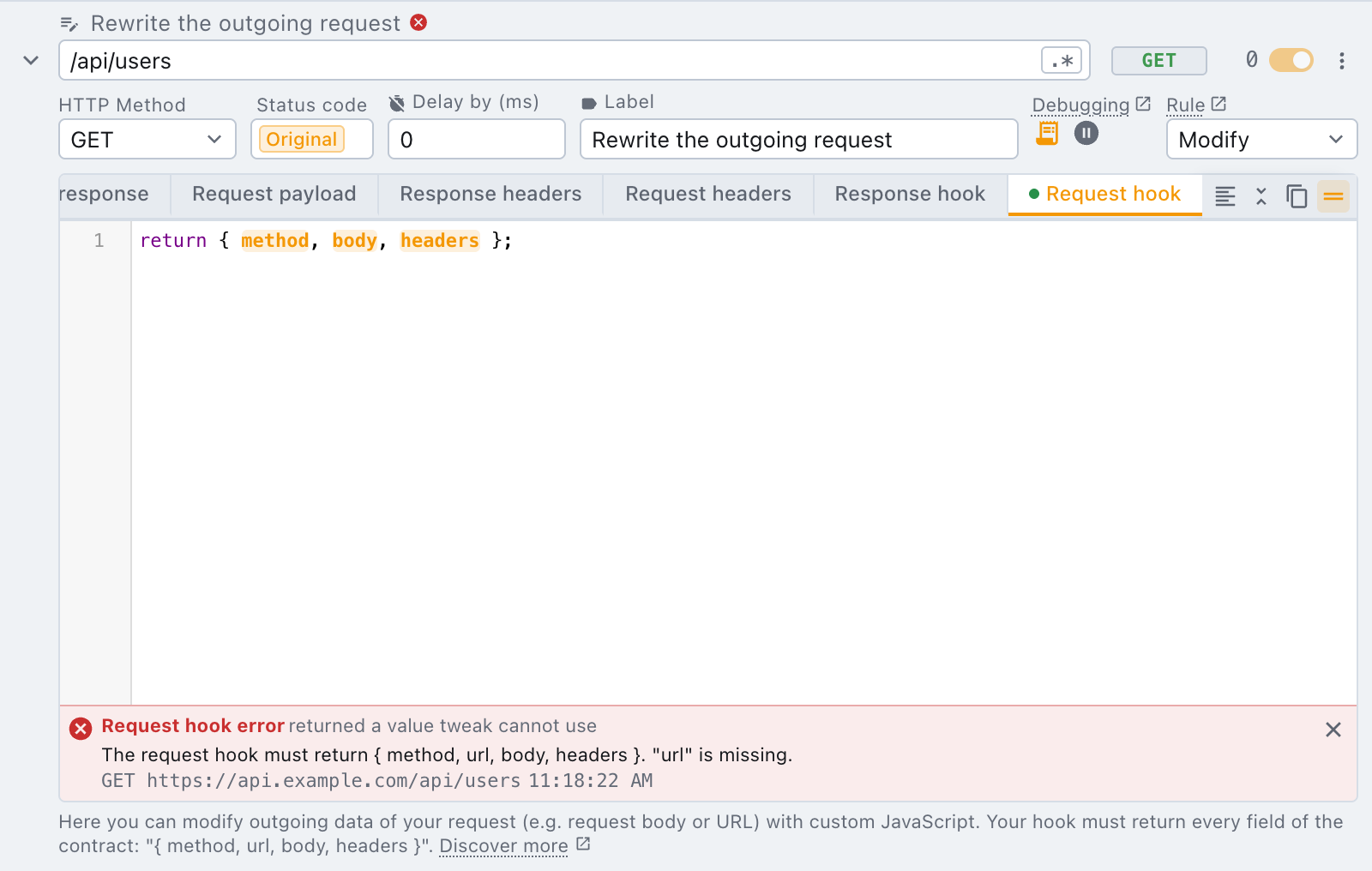Click inside the code editor line 1
1372x871 pixels.
744,241
